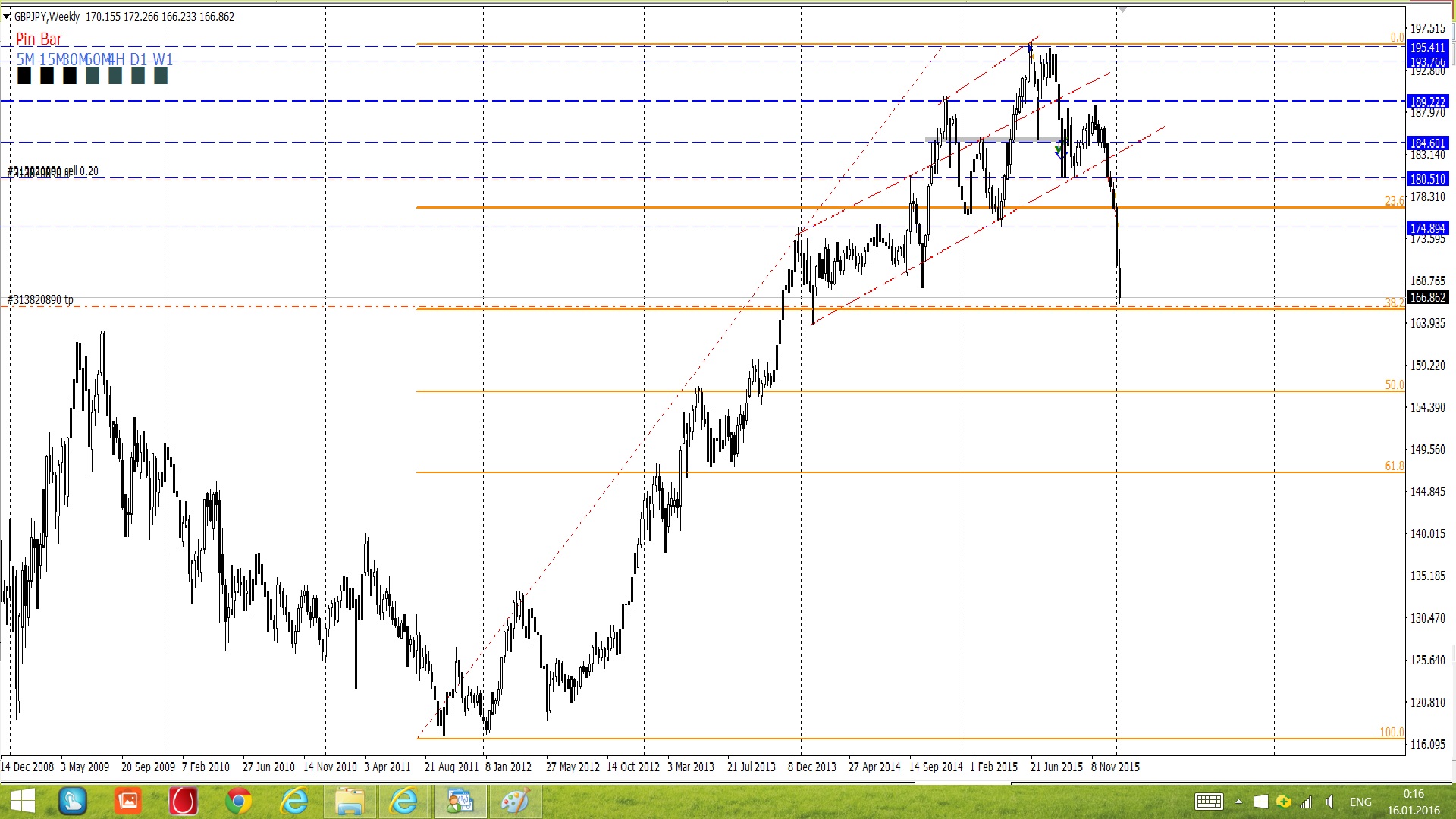Open the Windows Start menu
The image size is (1456, 819).
(23, 802)
